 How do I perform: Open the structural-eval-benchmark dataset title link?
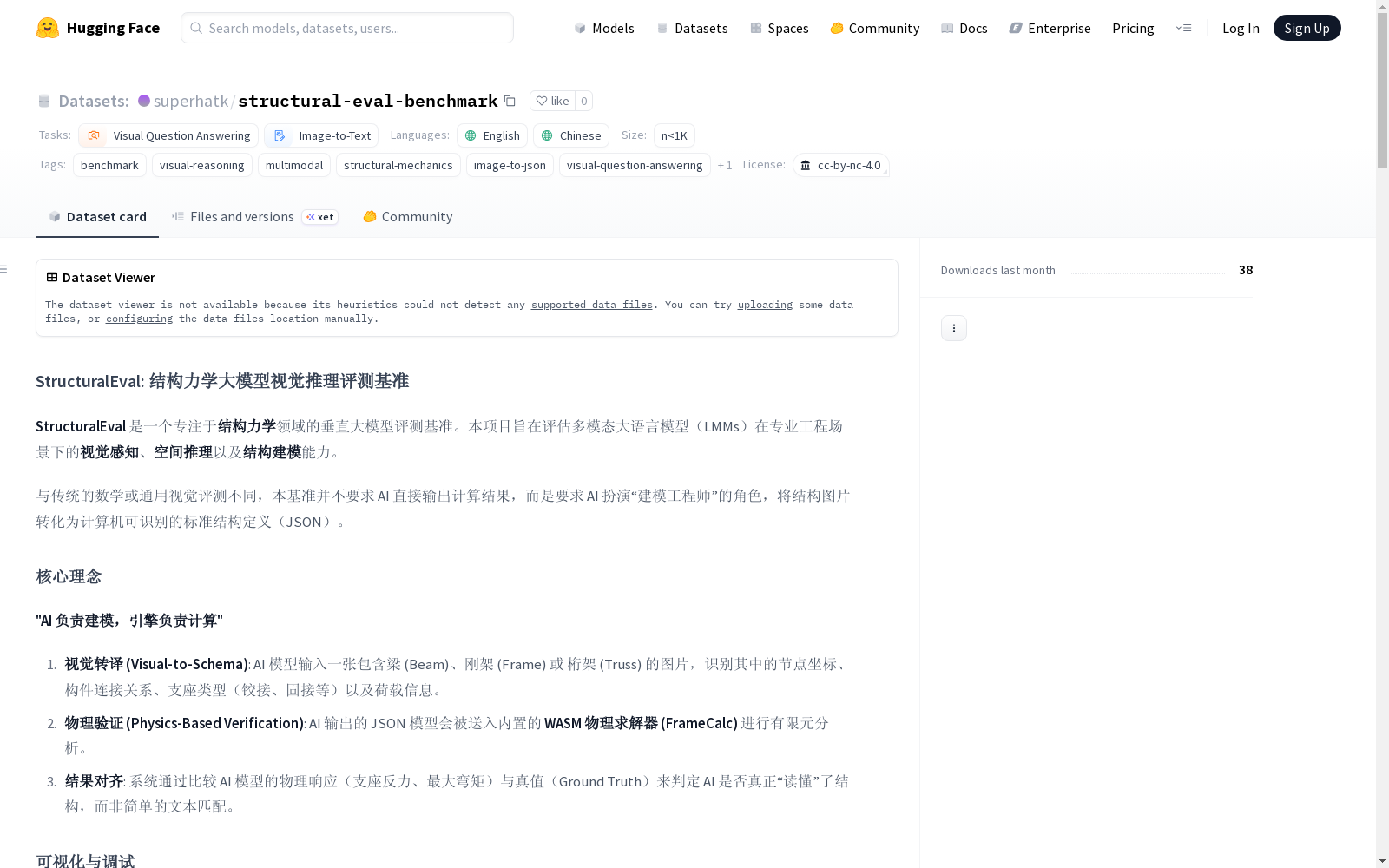tap(368, 101)
